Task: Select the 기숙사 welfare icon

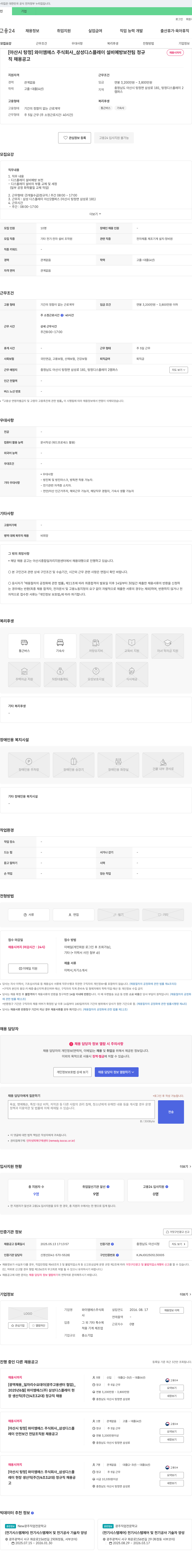Action: click(x=60, y=646)
